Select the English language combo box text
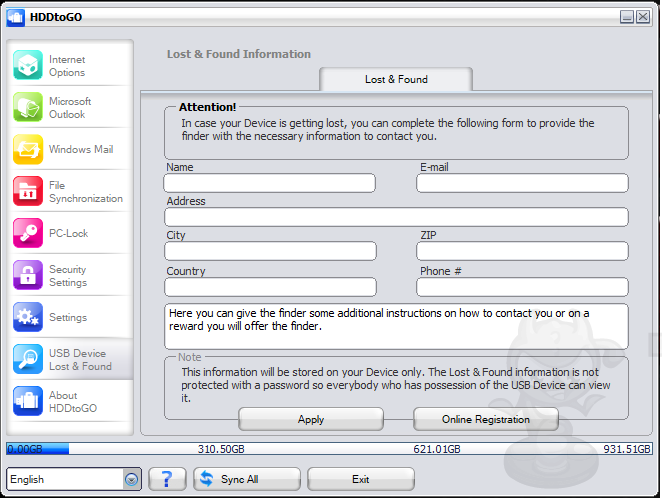Image resolution: width=662 pixels, height=498 pixels. click(x=27, y=479)
